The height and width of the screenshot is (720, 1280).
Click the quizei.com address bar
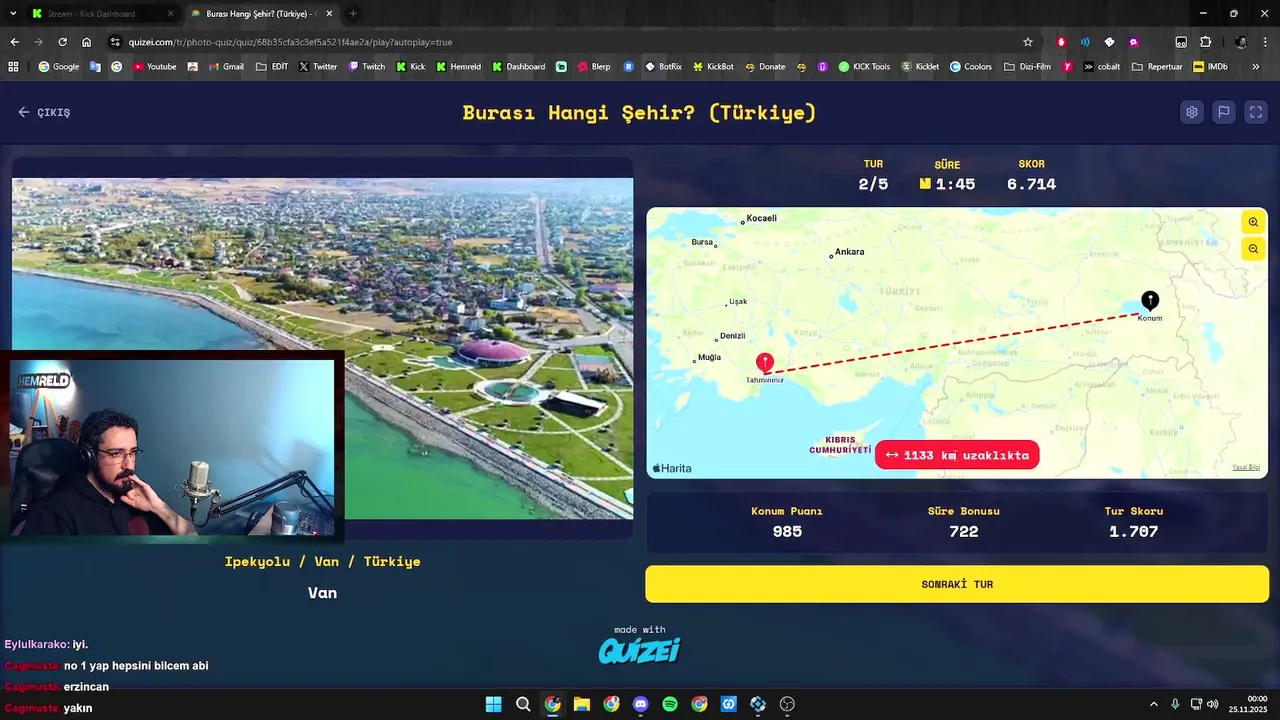point(570,42)
